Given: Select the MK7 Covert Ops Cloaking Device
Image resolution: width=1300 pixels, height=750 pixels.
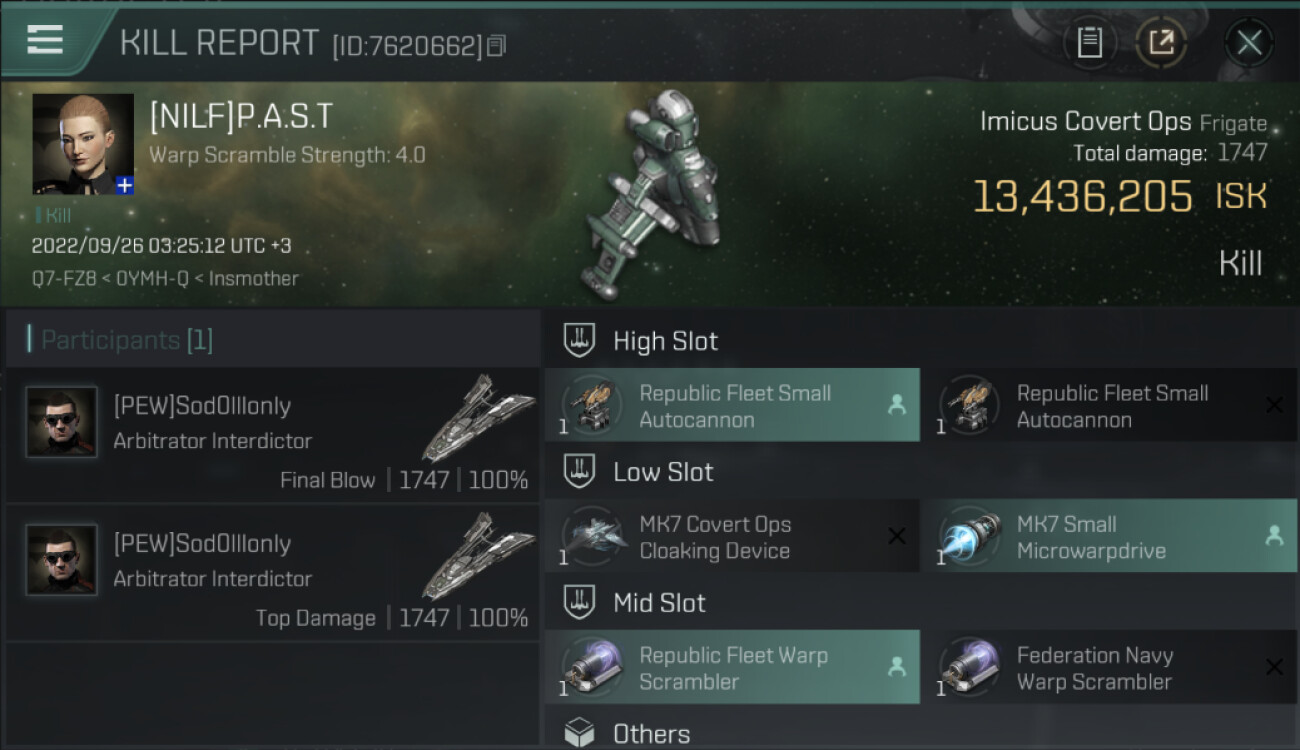Looking at the screenshot, I should point(732,537).
